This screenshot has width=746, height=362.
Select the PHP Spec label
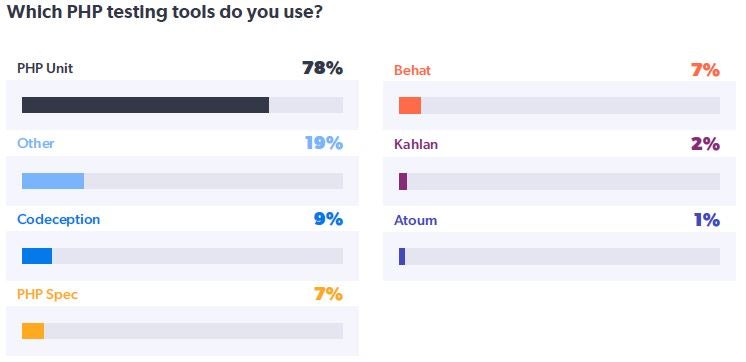(48, 294)
